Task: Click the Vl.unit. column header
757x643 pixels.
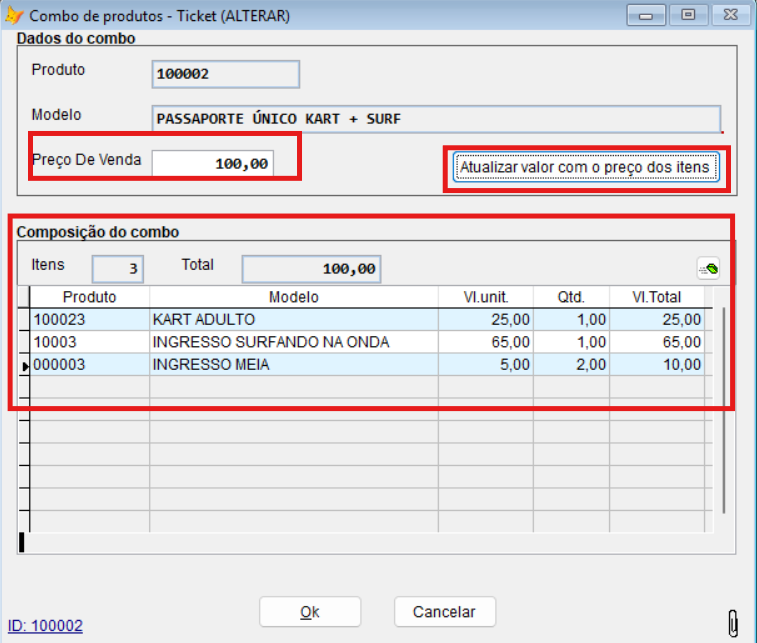Action: pos(485,297)
